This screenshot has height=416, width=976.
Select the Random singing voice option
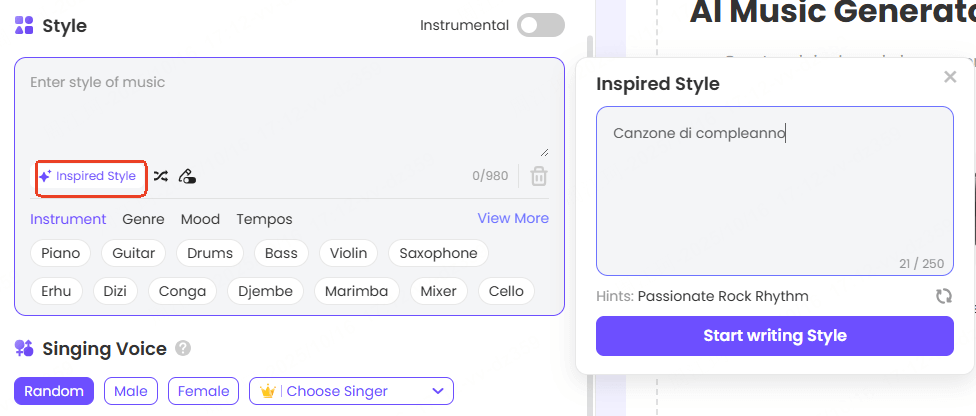(54, 391)
